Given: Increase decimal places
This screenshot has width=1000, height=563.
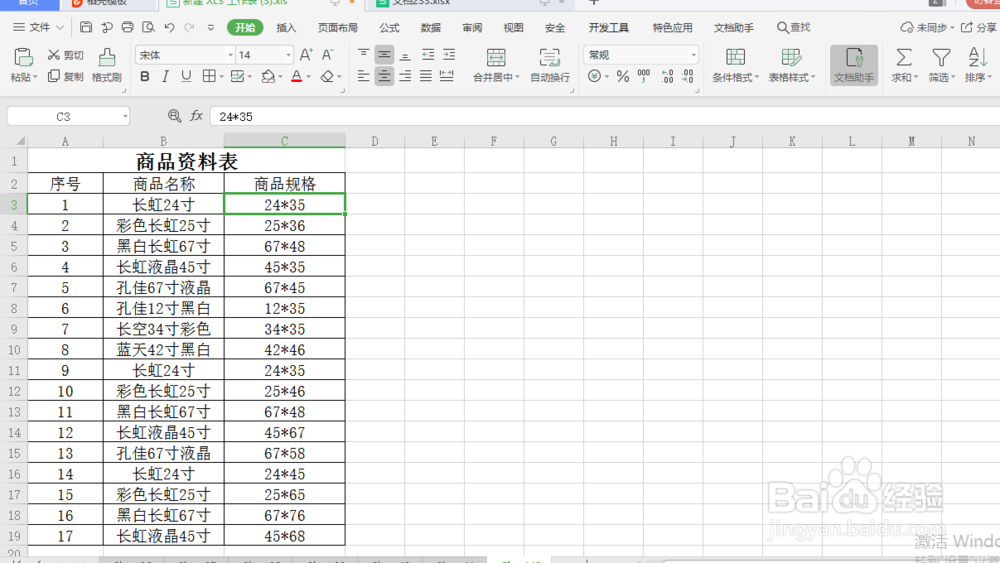Looking at the screenshot, I should pyautogui.click(x=667, y=77).
